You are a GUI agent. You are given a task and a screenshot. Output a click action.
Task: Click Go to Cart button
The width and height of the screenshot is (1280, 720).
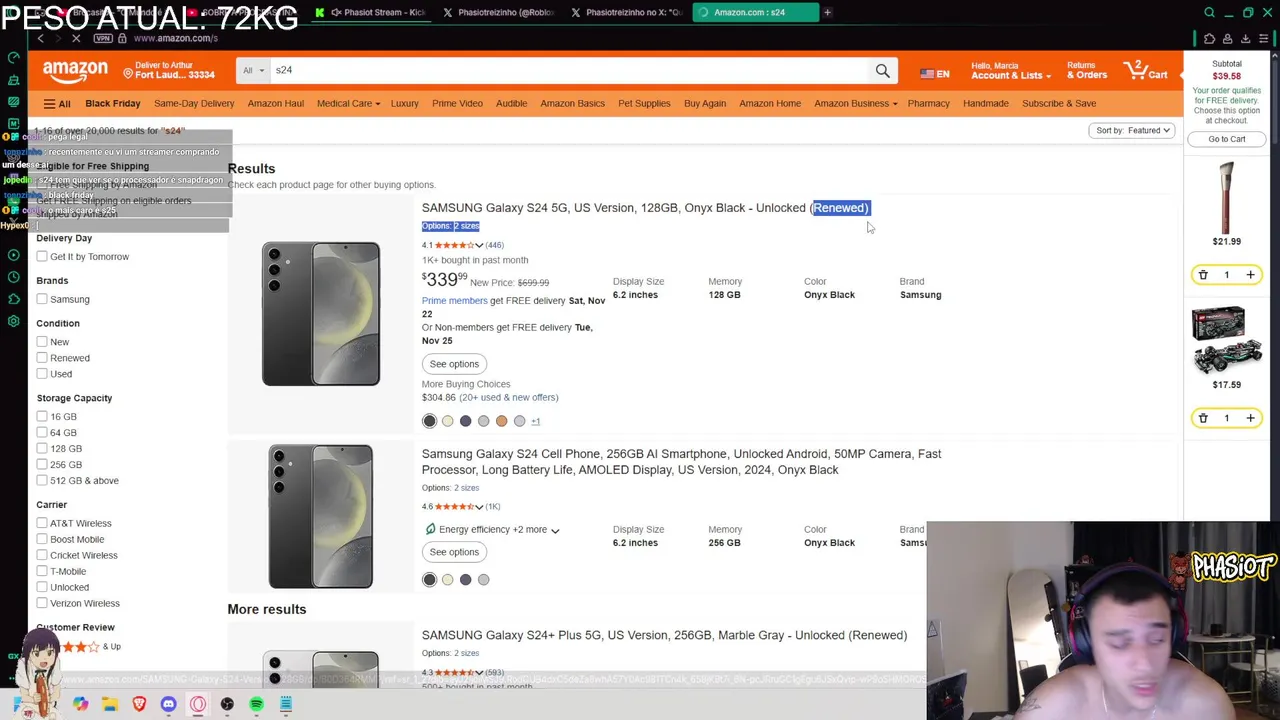click(x=1227, y=140)
